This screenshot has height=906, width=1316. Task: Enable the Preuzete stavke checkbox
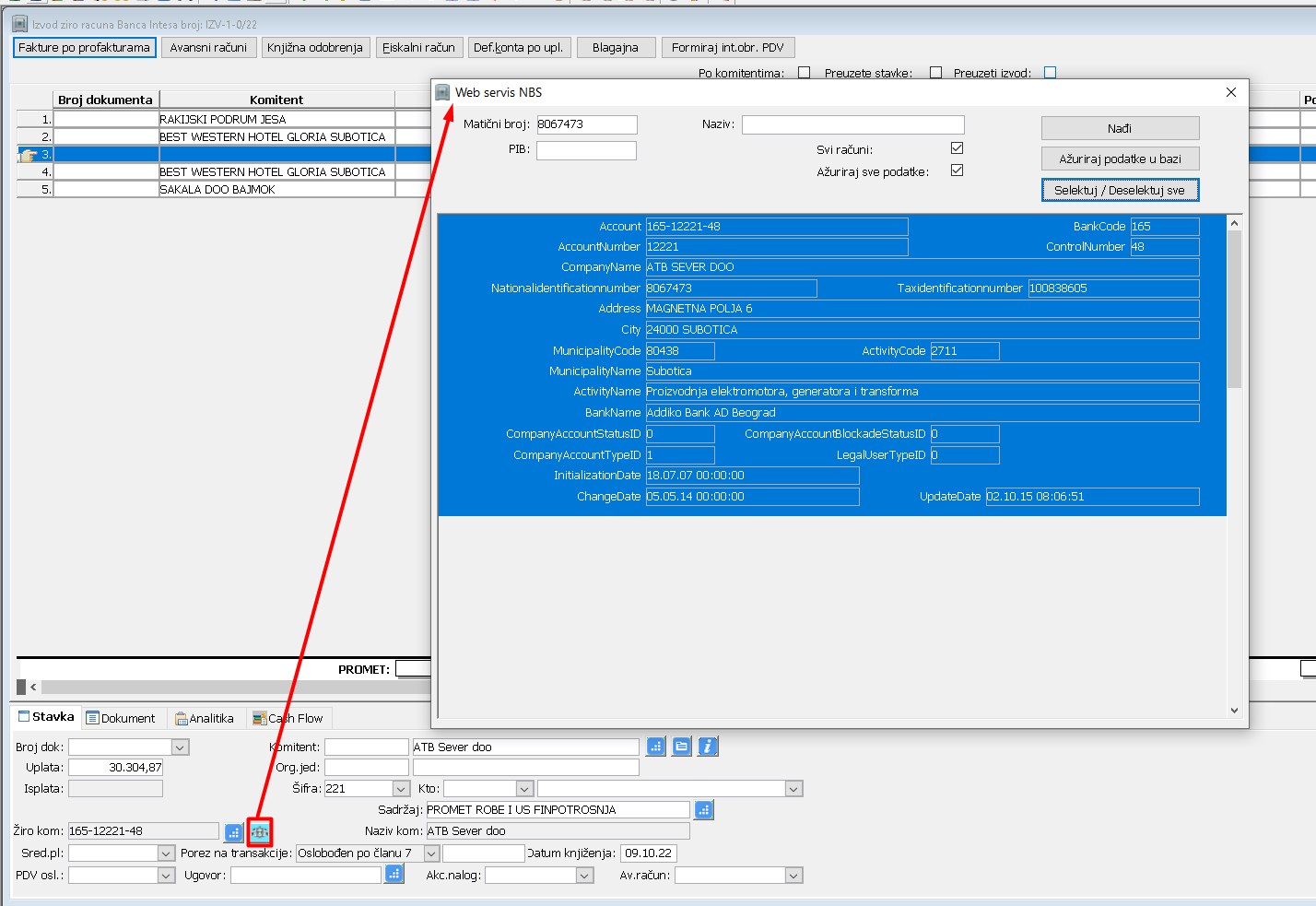pyautogui.click(x=935, y=73)
